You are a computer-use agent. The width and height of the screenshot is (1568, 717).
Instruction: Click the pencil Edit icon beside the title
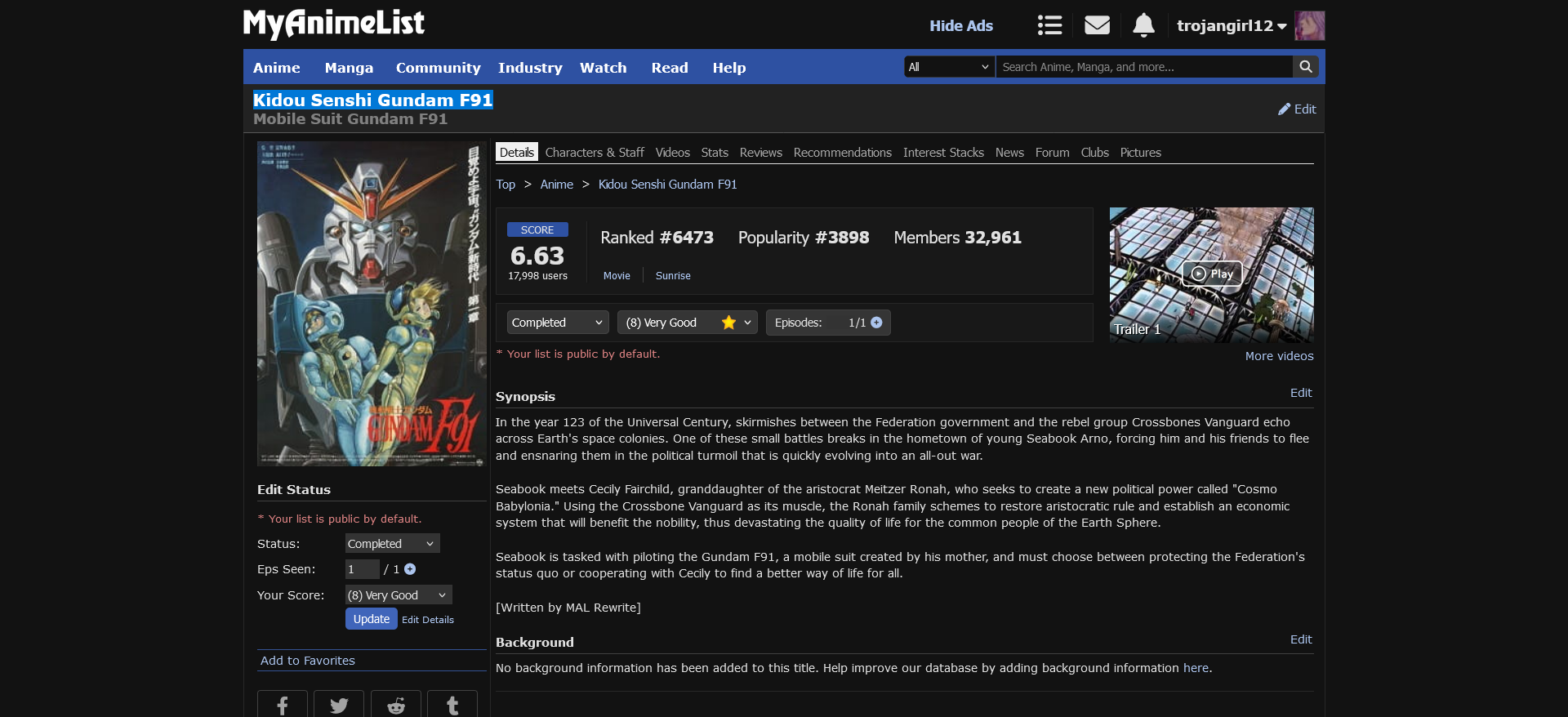click(1297, 109)
